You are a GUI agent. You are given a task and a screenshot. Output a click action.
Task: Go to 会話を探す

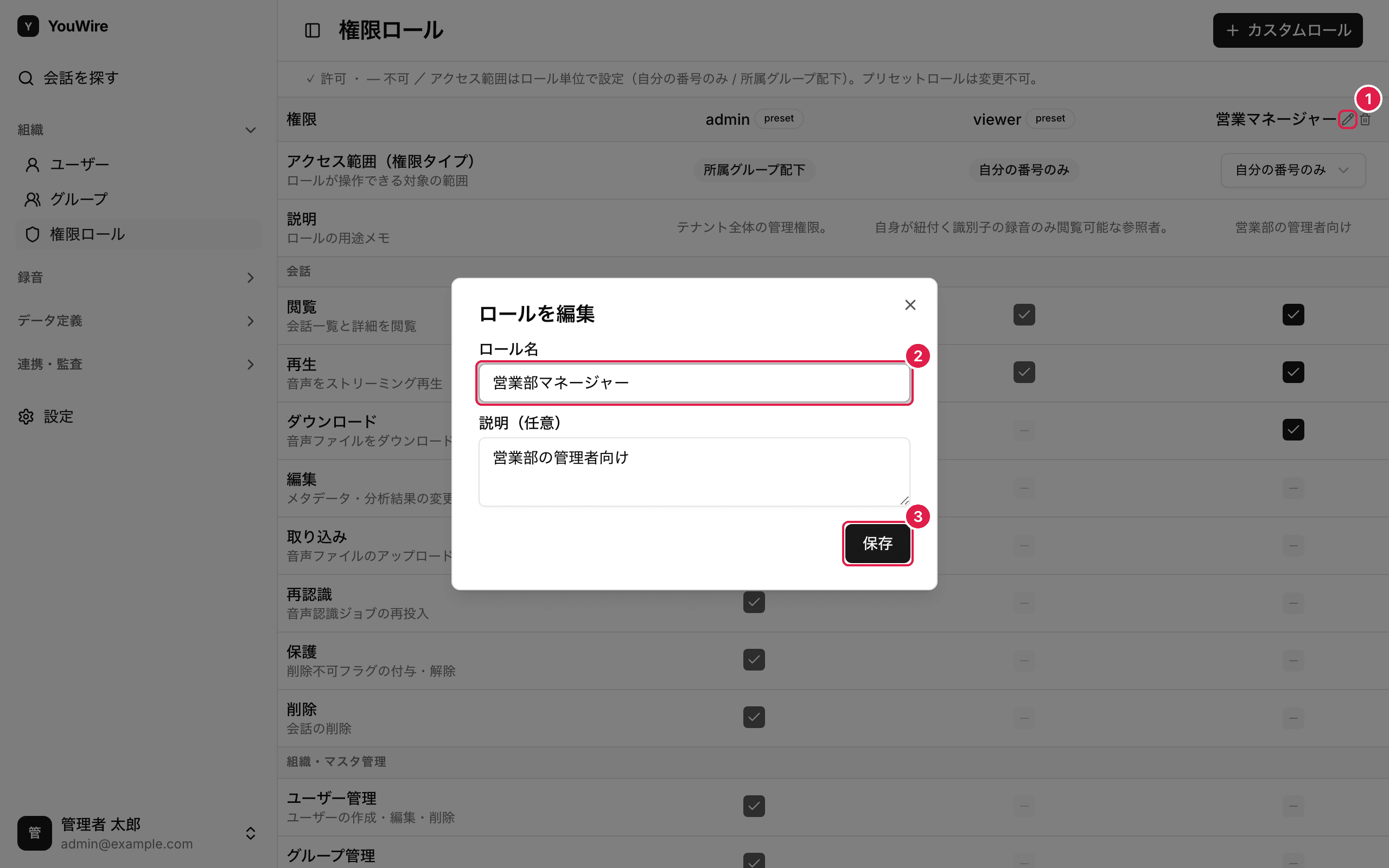pyautogui.click(x=138, y=78)
